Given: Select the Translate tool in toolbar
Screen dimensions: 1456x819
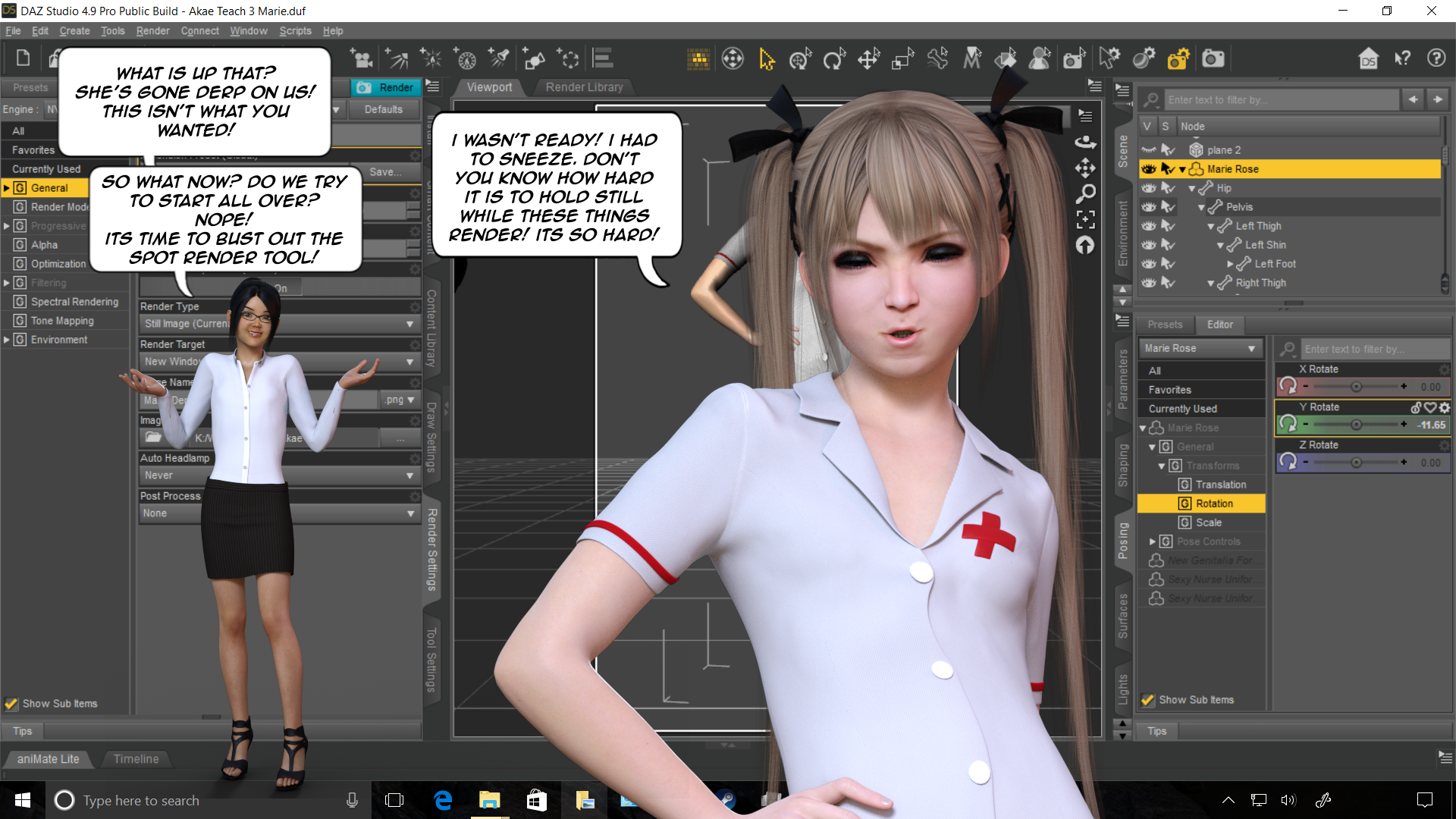Looking at the screenshot, I should (869, 58).
